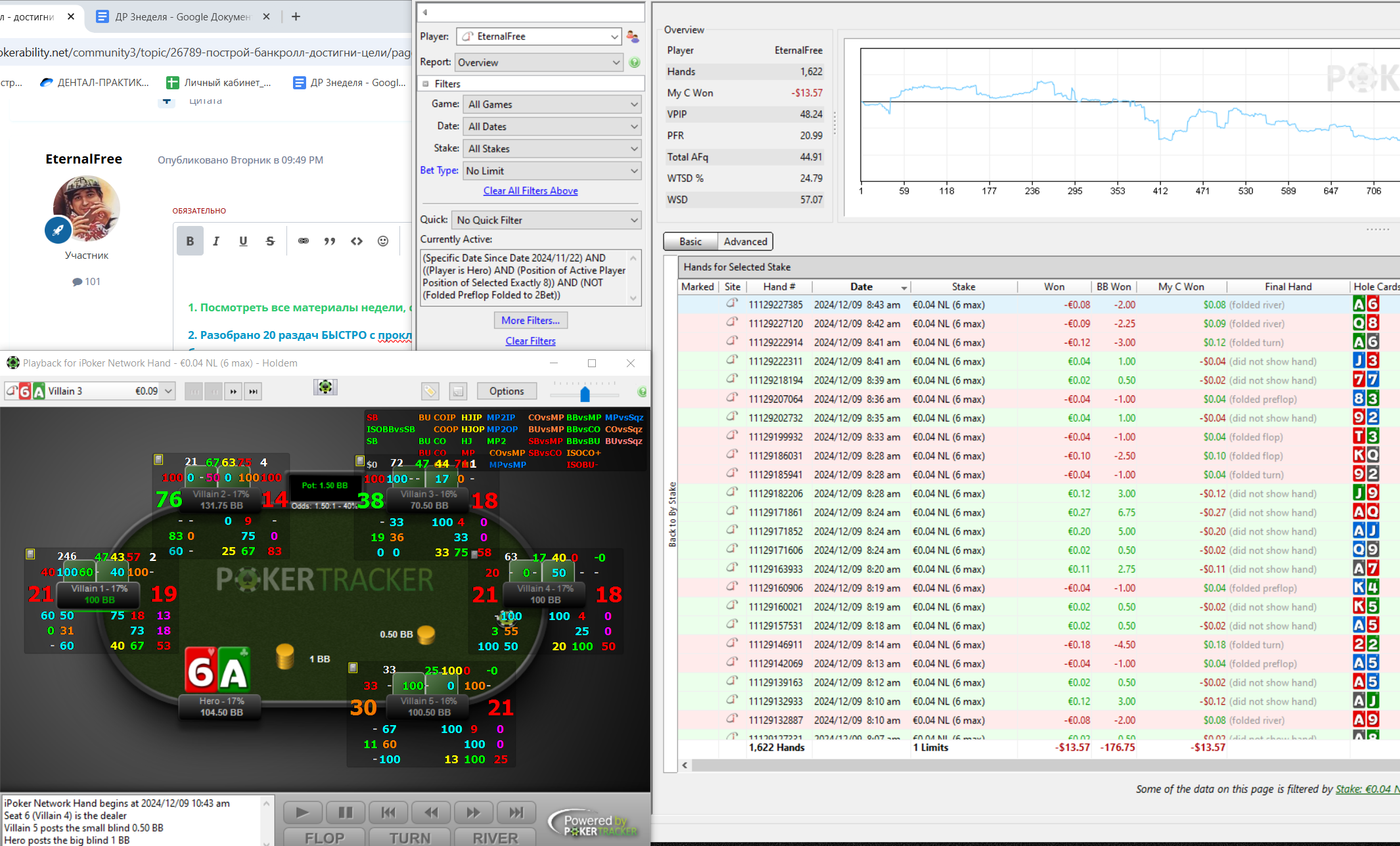Insert a hyperlink in the forum editor
The image size is (1400, 846).
point(303,241)
